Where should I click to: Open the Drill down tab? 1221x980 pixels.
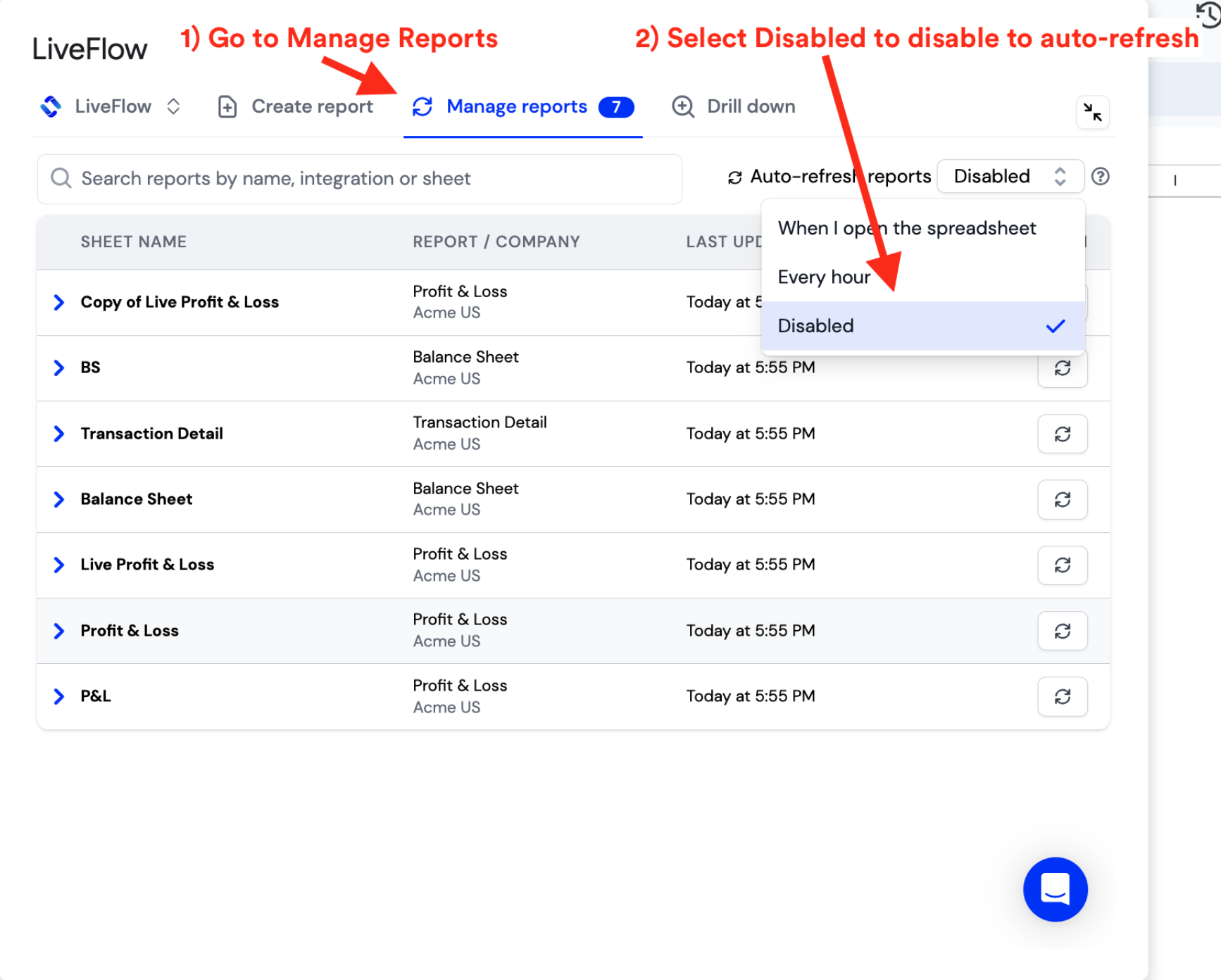(x=734, y=107)
